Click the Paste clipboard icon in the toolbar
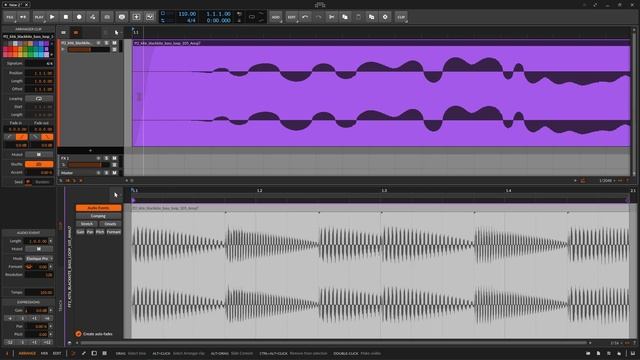640x360 pixels. [358, 17]
